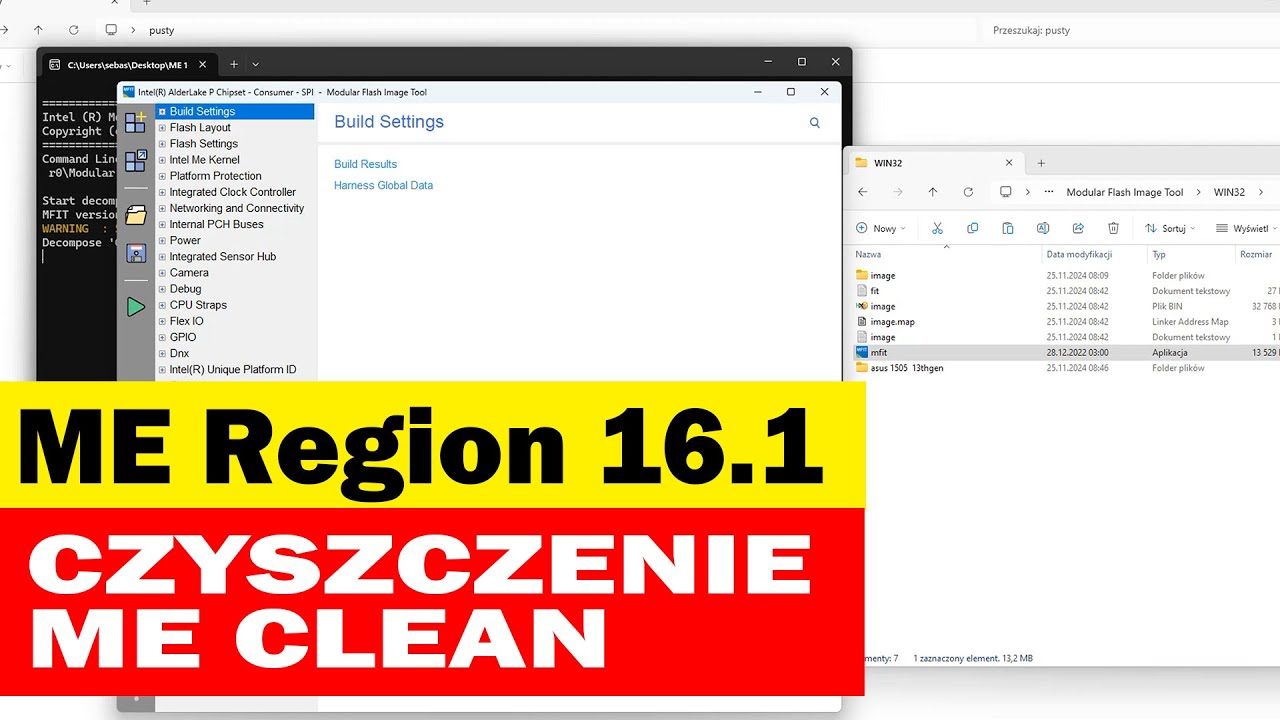This screenshot has height=720, width=1280.
Task: Select Flex IO in the MFIT tree
Action: pyautogui.click(x=187, y=321)
